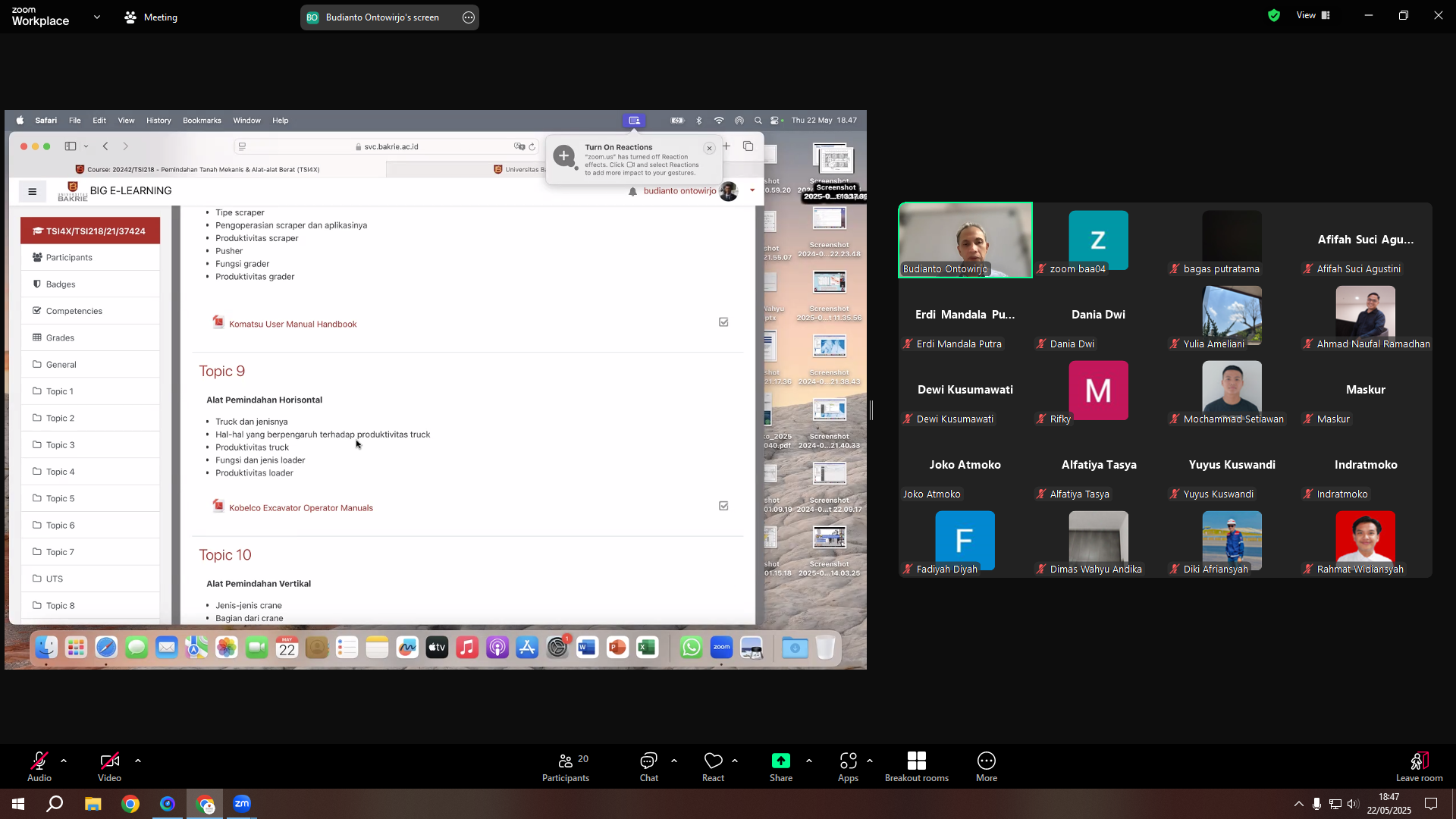Open the Zoom Workplace dropdown

click(x=97, y=17)
